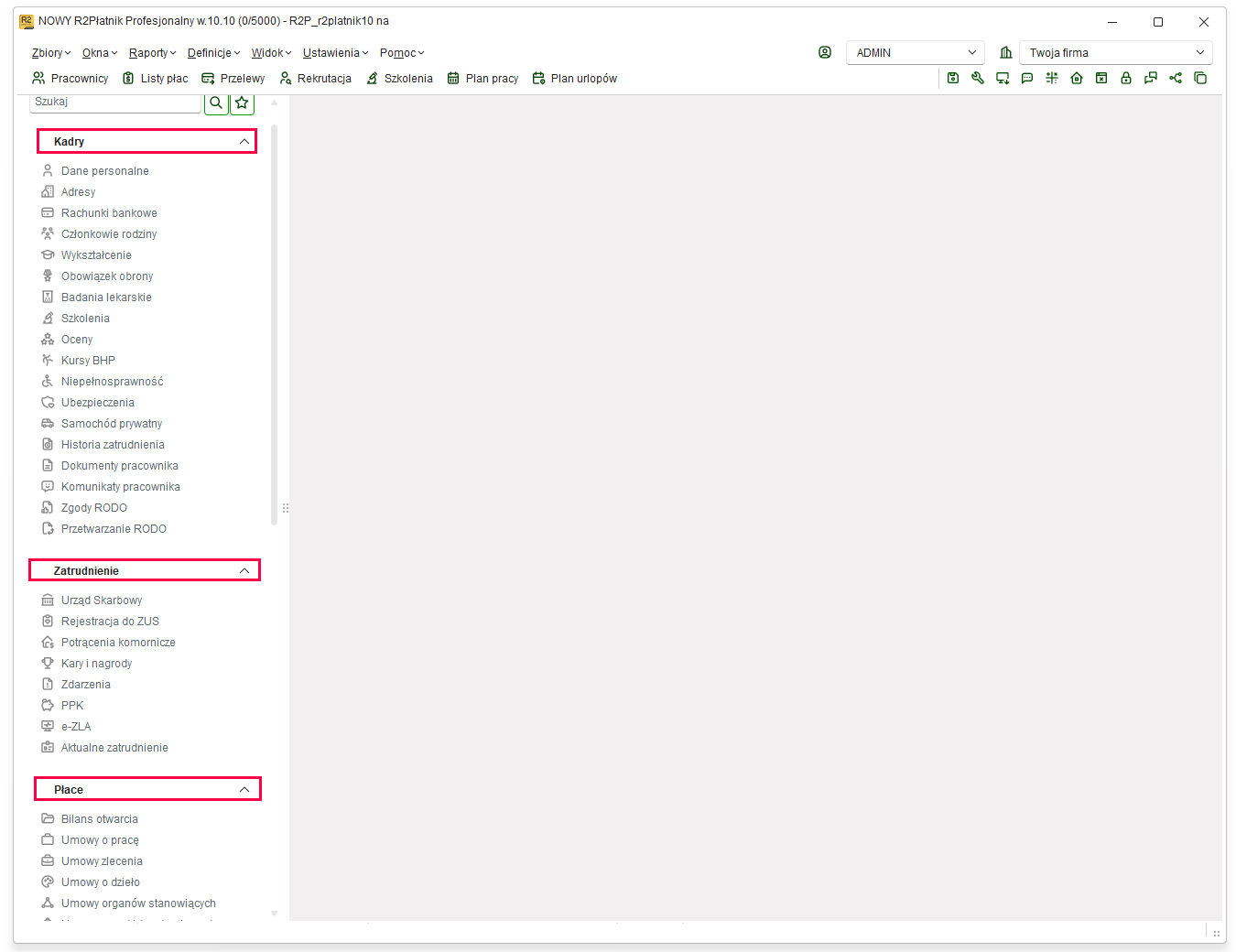The width and height of the screenshot is (1236, 952).
Task: Open the speech bubble messages icon
Action: coord(1027,79)
